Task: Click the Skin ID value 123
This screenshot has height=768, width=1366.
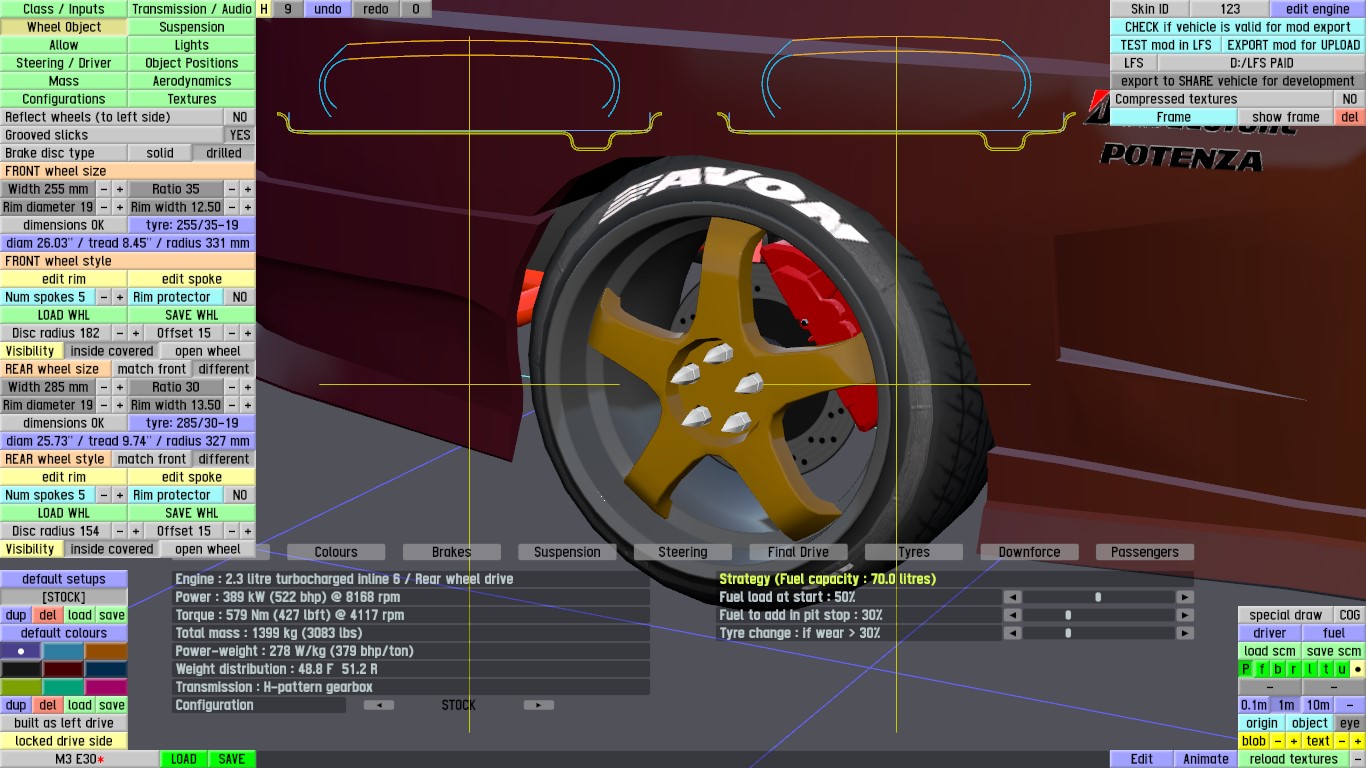Action: pyautogui.click(x=1230, y=9)
